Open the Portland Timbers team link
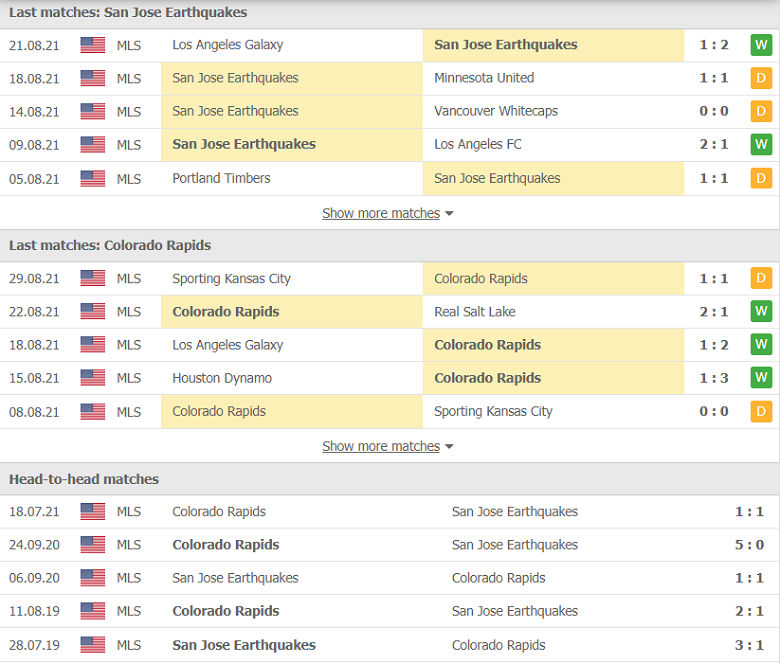This screenshot has width=780, height=664. pos(221,179)
